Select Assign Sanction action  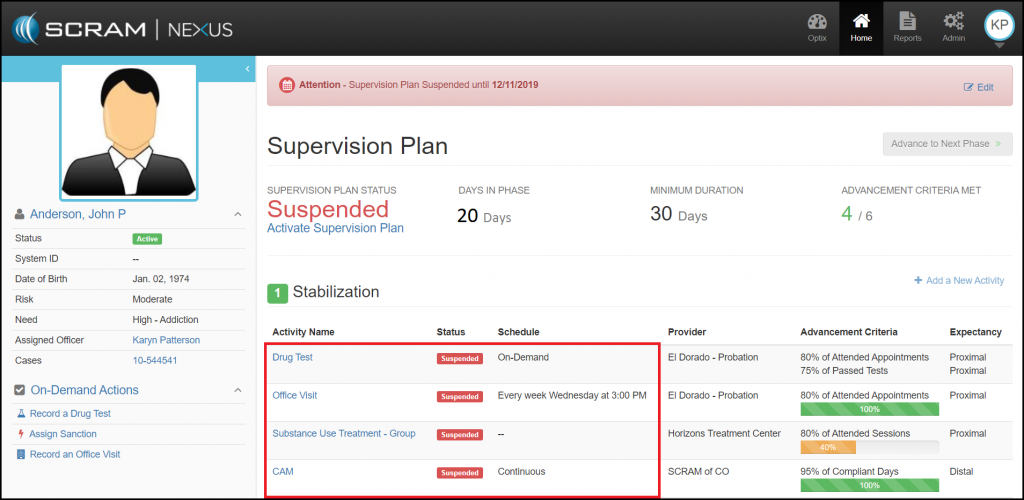[63, 434]
